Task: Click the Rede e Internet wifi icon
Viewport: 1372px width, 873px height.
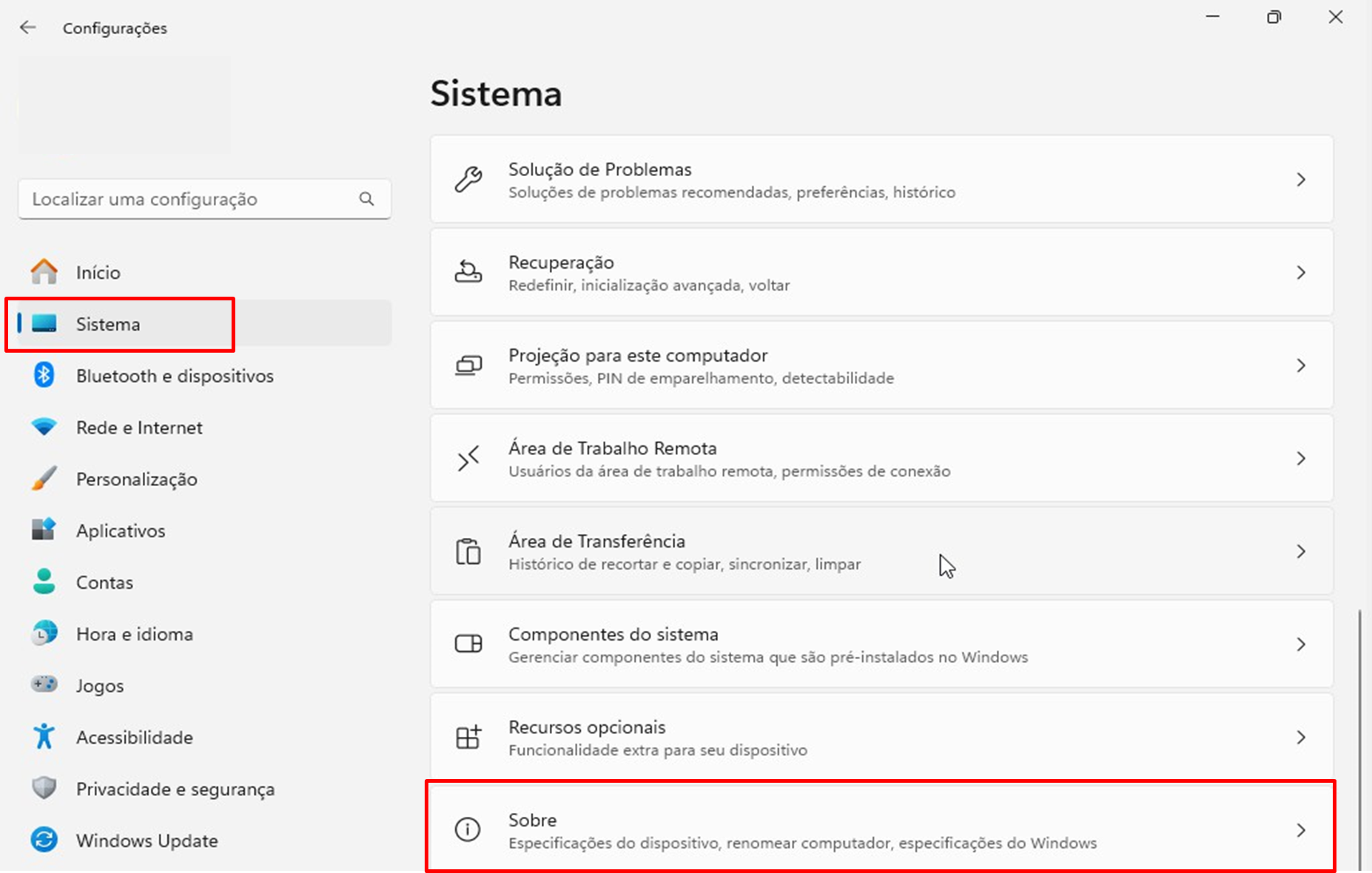Action: 44,427
